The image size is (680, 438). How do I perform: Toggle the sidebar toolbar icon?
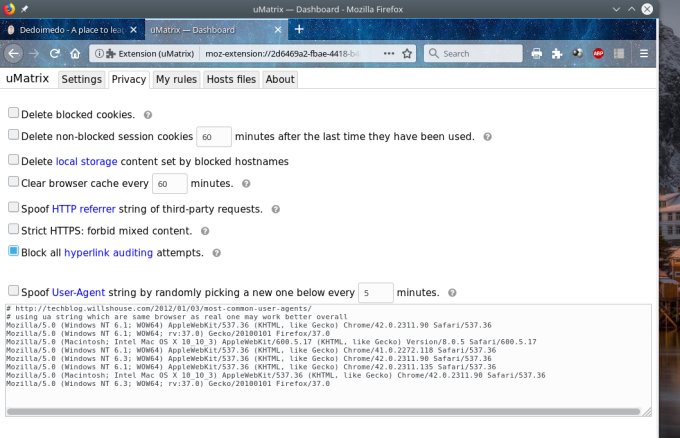tap(619, 53)
